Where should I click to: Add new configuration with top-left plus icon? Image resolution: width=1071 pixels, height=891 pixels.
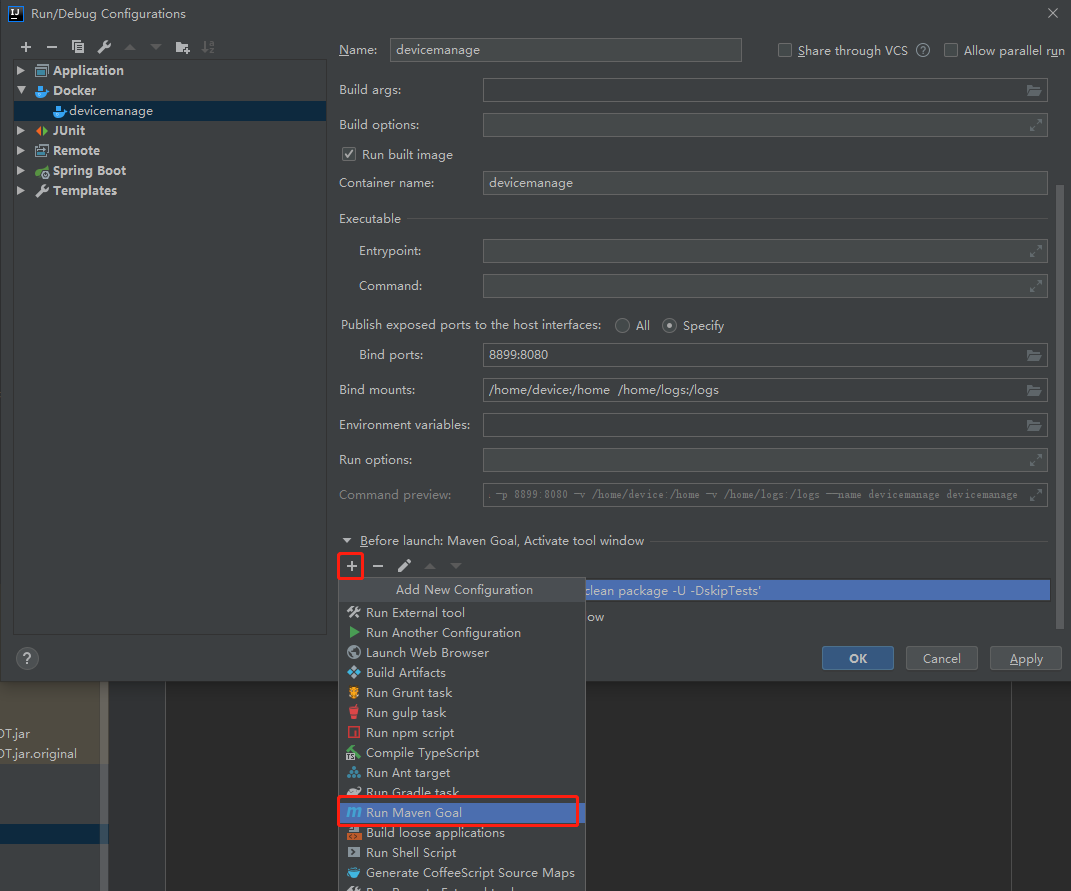[26, 47]
